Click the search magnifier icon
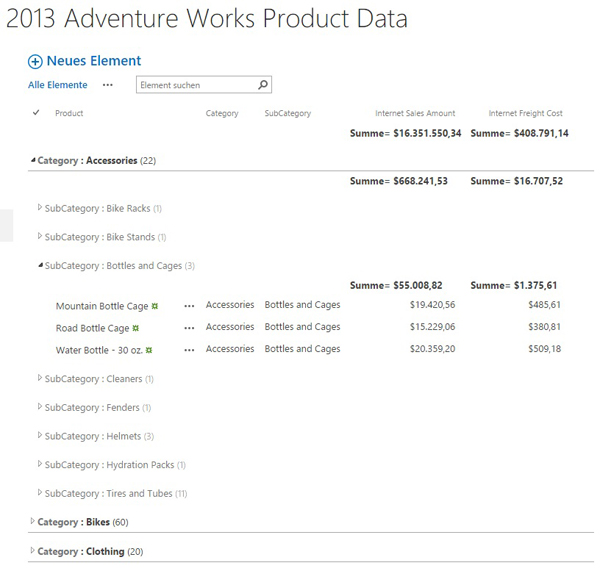600x571 pixels. (263, 85)
